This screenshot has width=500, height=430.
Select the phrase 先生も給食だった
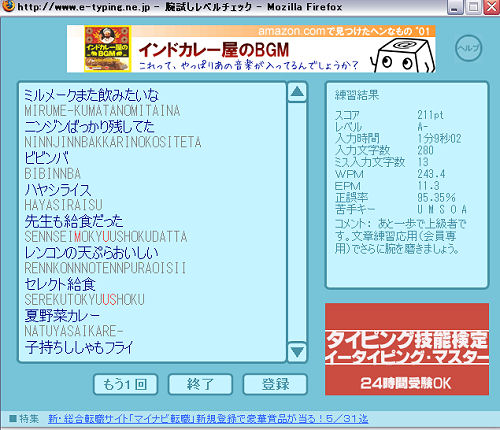point(74,221)
